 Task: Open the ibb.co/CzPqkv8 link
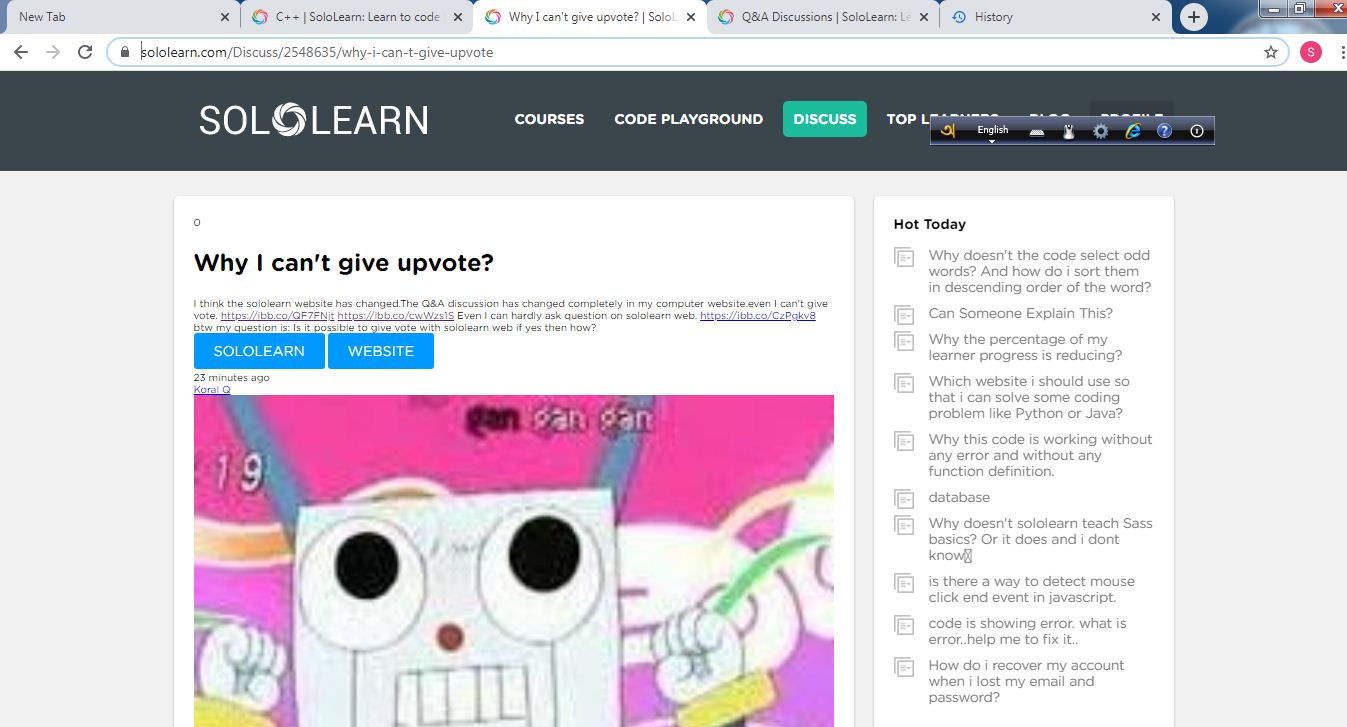[758, 316]
